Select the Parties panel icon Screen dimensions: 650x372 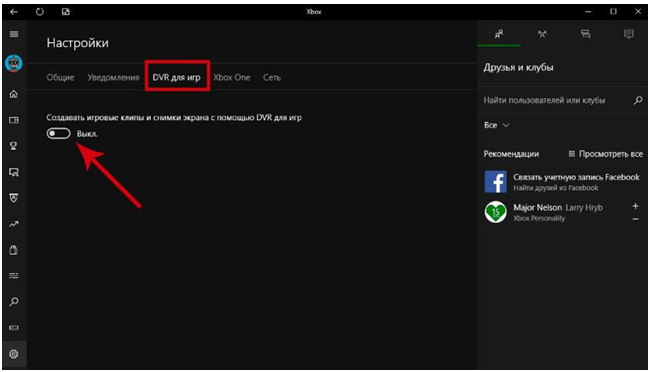click(542, 34)
